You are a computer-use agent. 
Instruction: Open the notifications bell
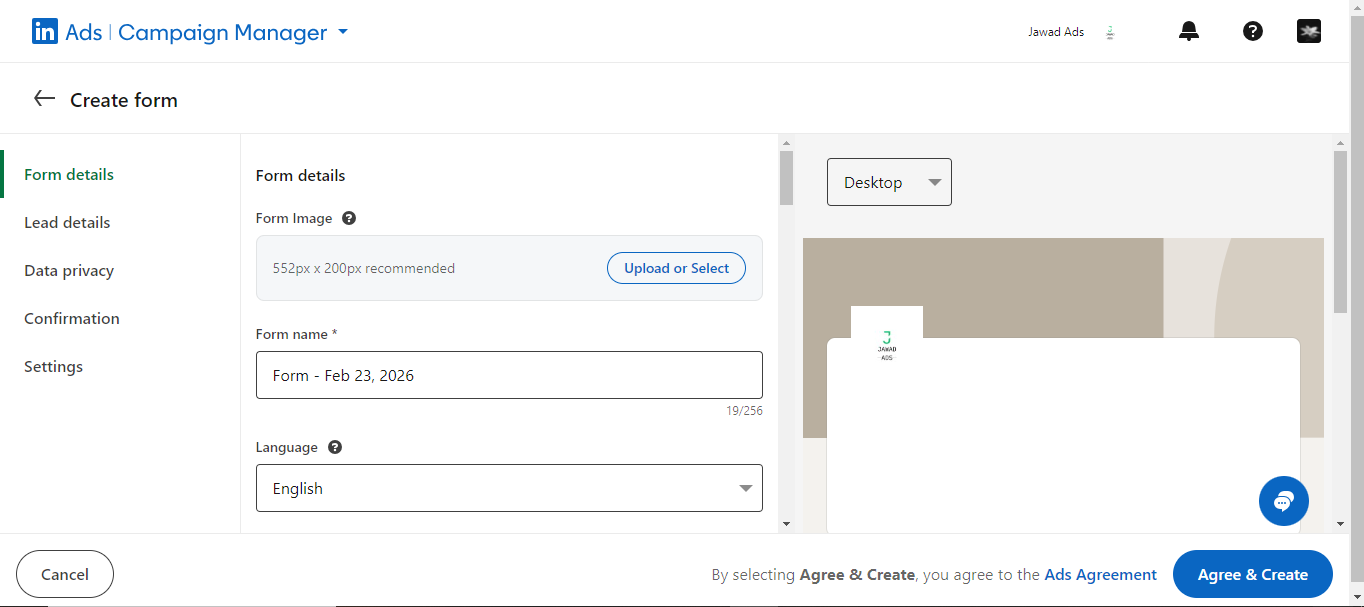pos(1189,32)
